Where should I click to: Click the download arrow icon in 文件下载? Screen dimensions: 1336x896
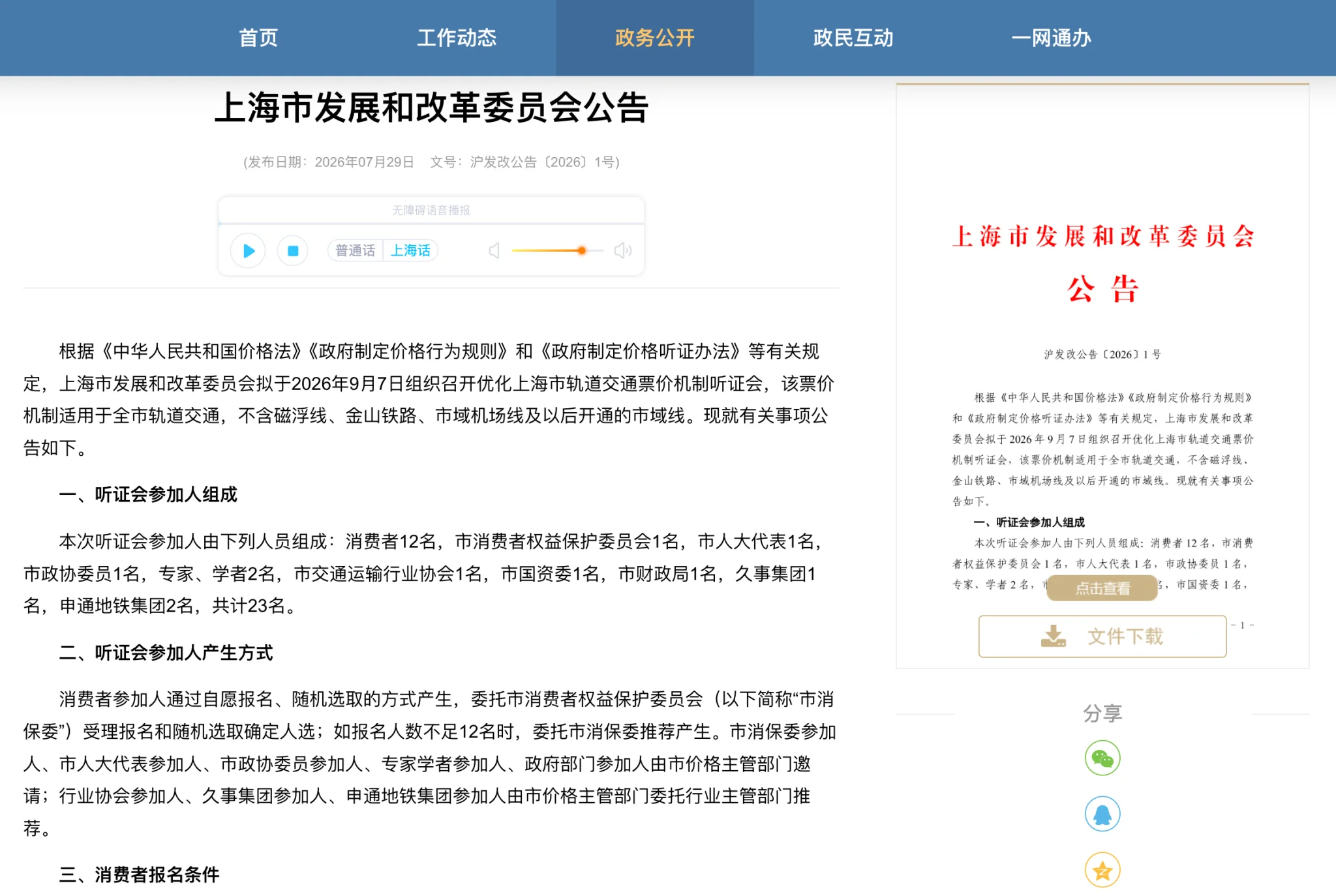1053,636
